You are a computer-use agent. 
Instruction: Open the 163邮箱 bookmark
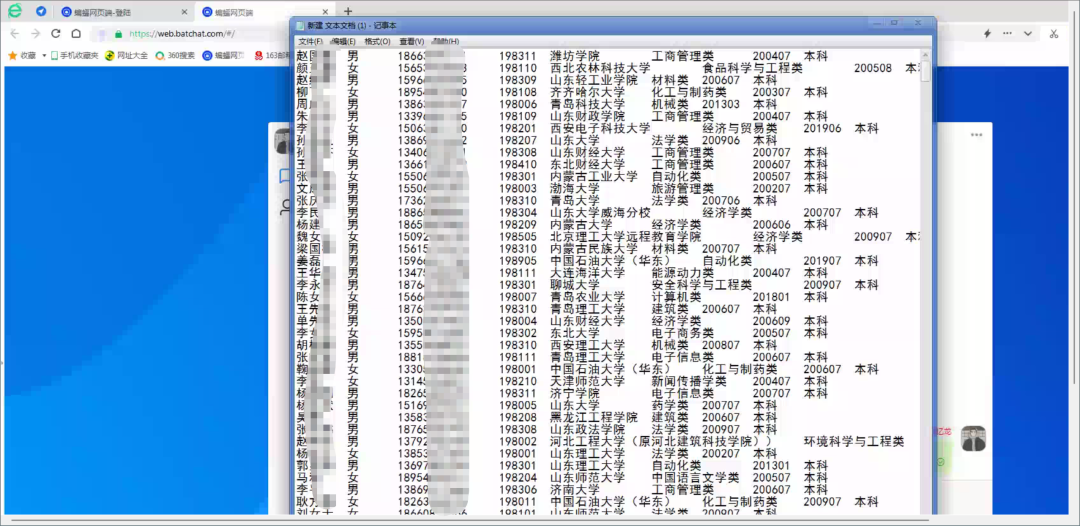(271, 55)
